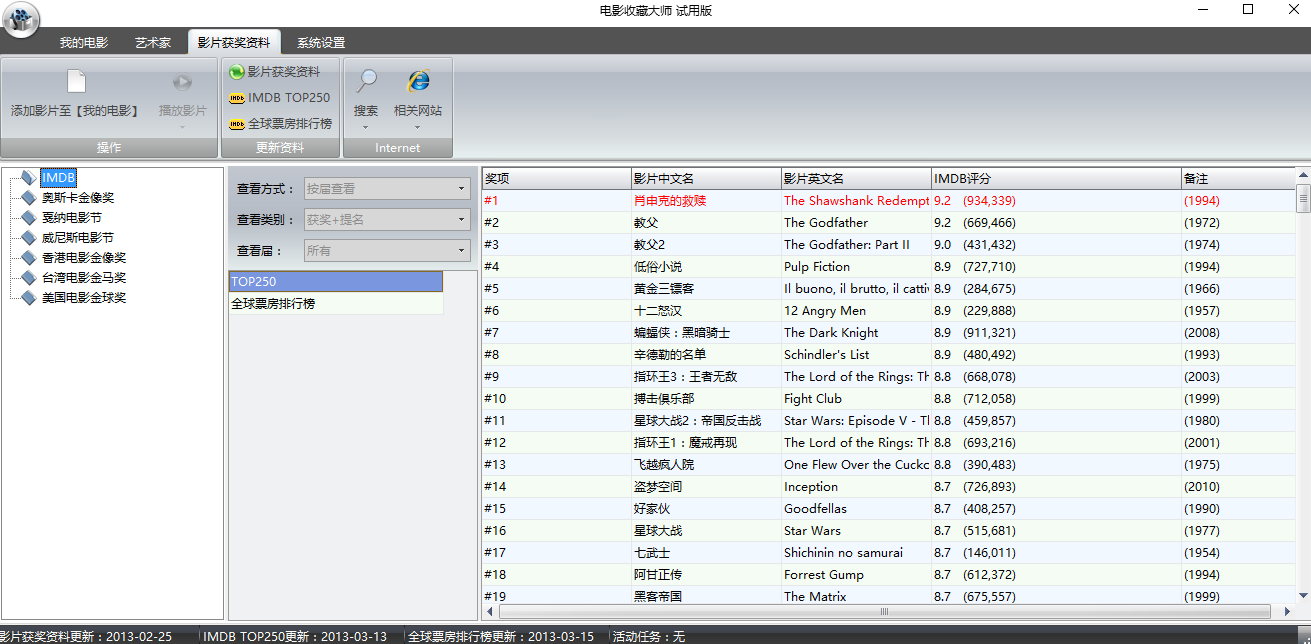Click the 全球票房排行榜 update icon
This screenshot has width=1311, height=644.
tap(237, 124)
